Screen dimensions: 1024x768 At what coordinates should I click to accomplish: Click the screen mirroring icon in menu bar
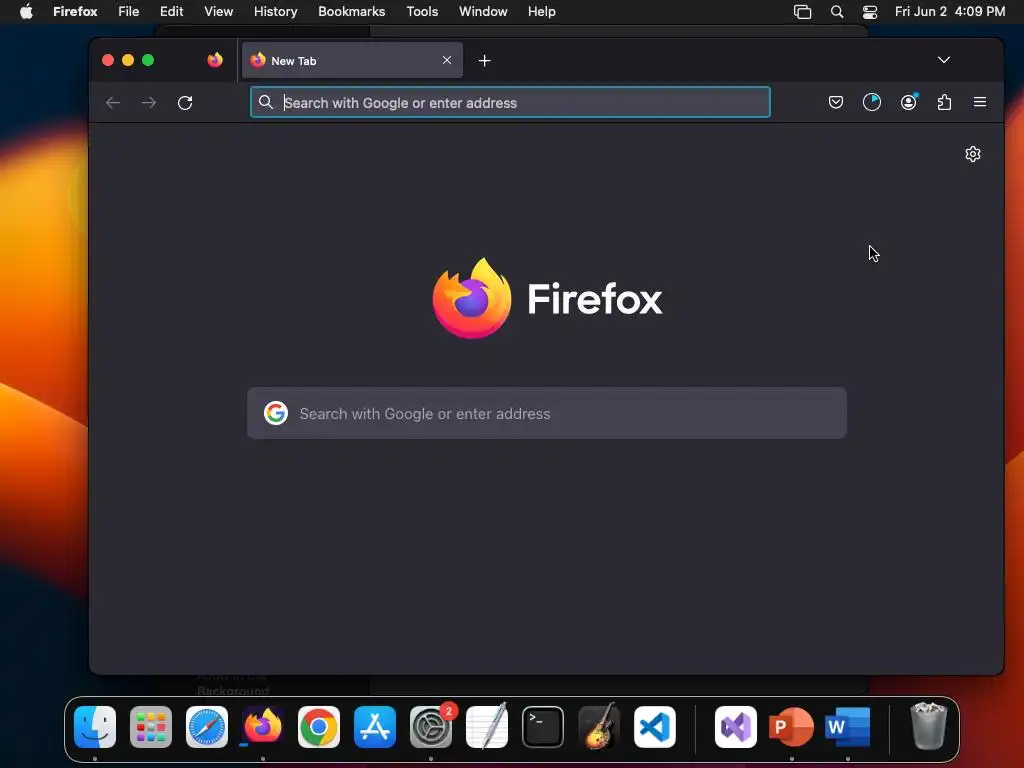tap(802, 12)
